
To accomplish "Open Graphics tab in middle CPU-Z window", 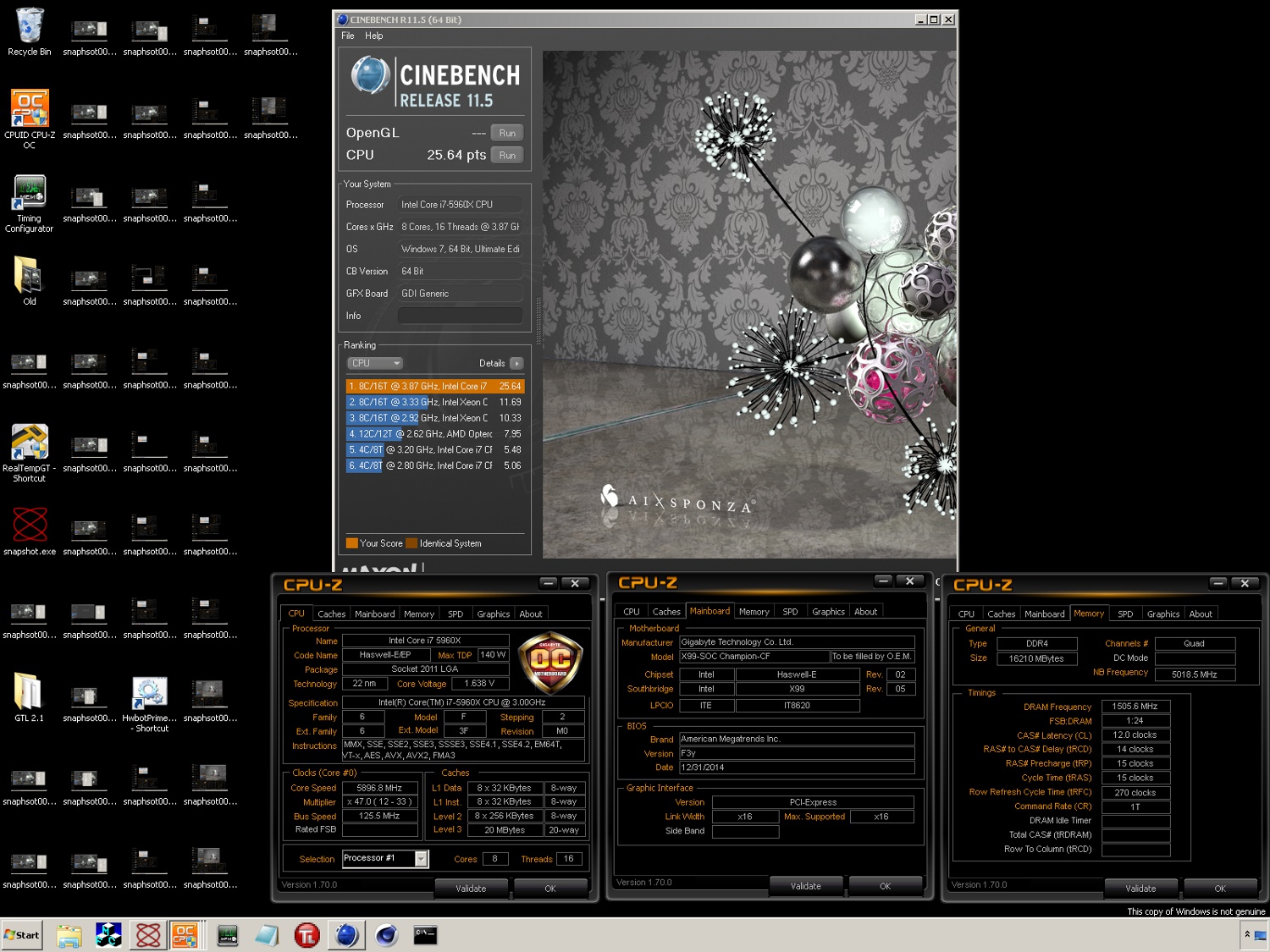I will pyautogui.click(x=828, y=611).
